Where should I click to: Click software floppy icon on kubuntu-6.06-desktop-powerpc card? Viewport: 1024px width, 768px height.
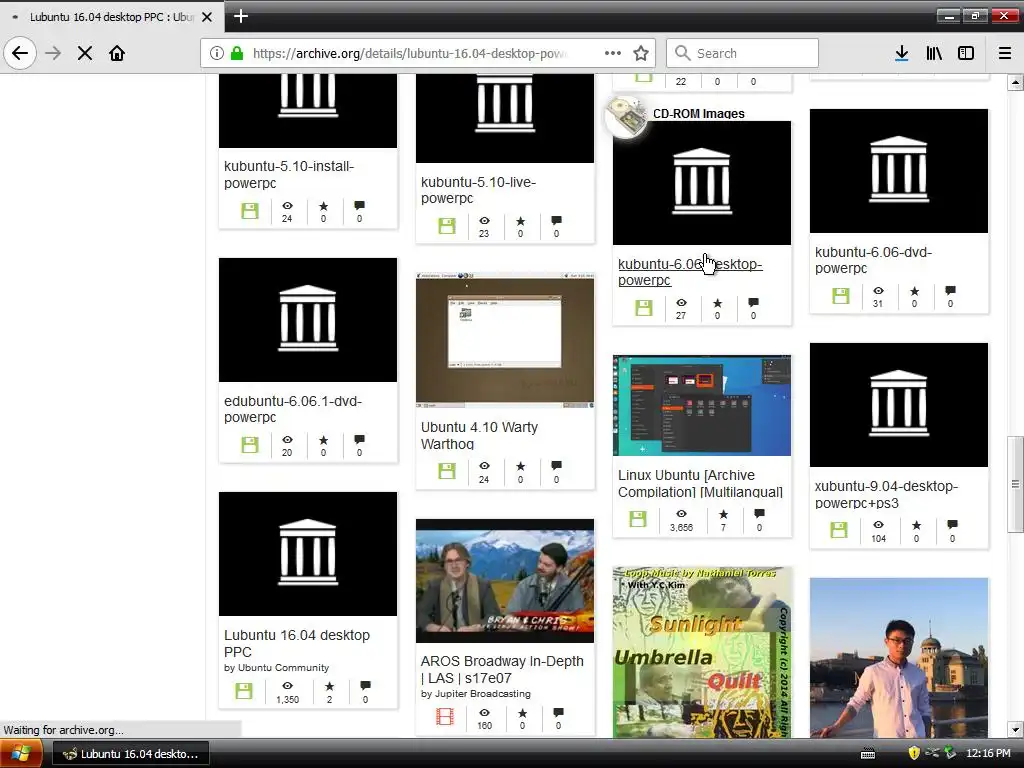pyautogui.click(x=644, y=308)
